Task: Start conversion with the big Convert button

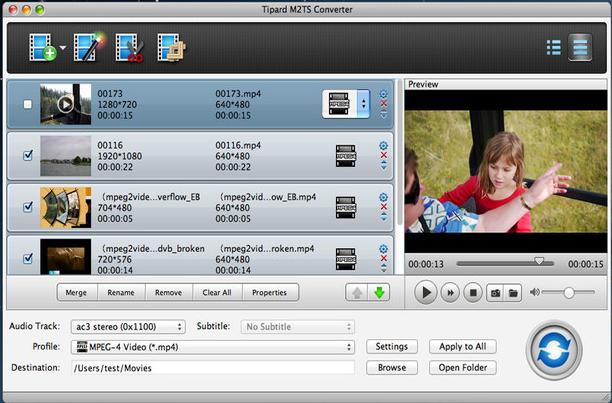Action: [554, 350]
